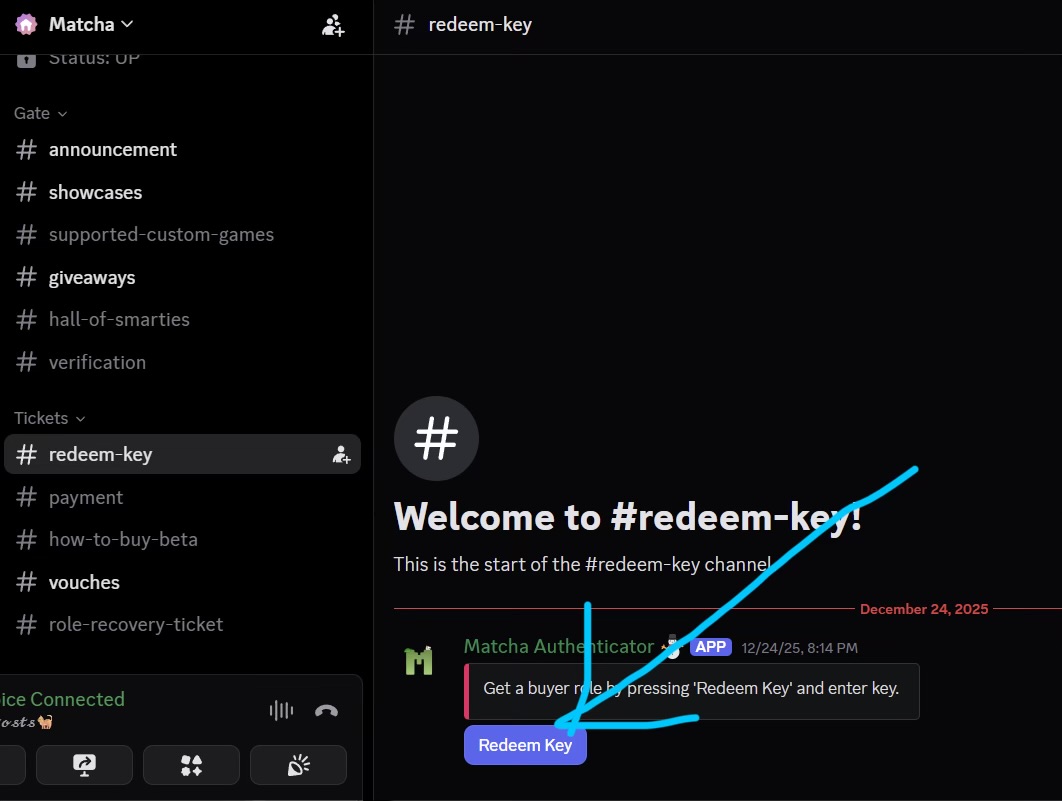Image resolution: width=1062 pixels, height=801 pixels.
Task: Start screen sharing with the monitor icon
Action: coord(84,765)
